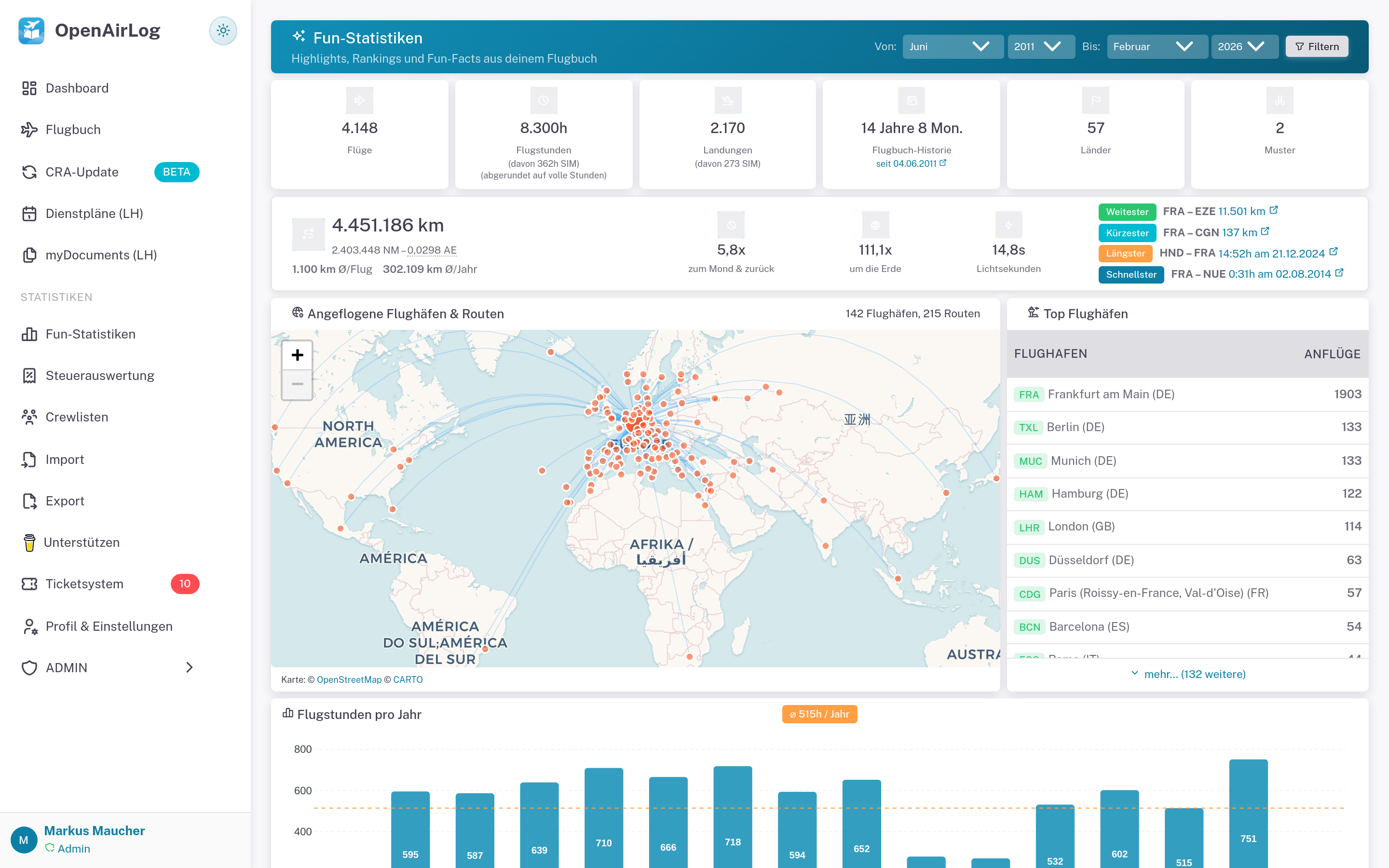Go to Dashboard in the sidebar

pyautogui.click(x=77, y=88)
